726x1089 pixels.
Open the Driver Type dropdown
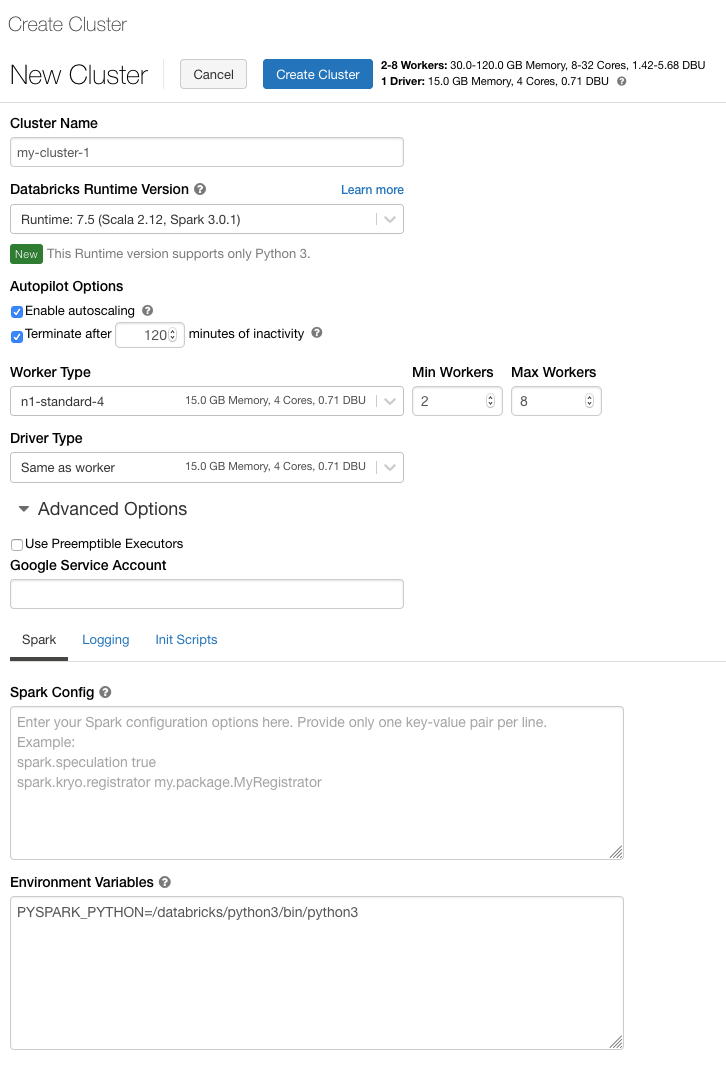pyautogui.click(x=207, y=467)
